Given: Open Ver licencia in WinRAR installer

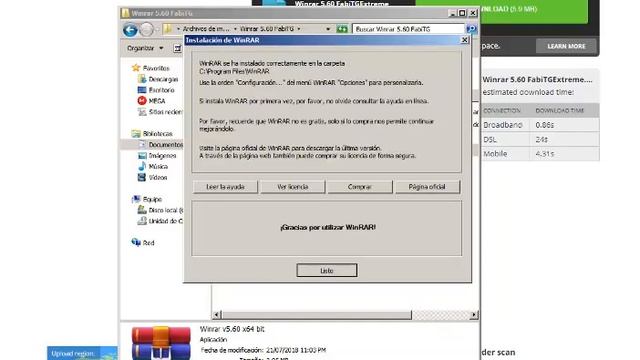Looking at the screenshot, I should tap(293, 187).
